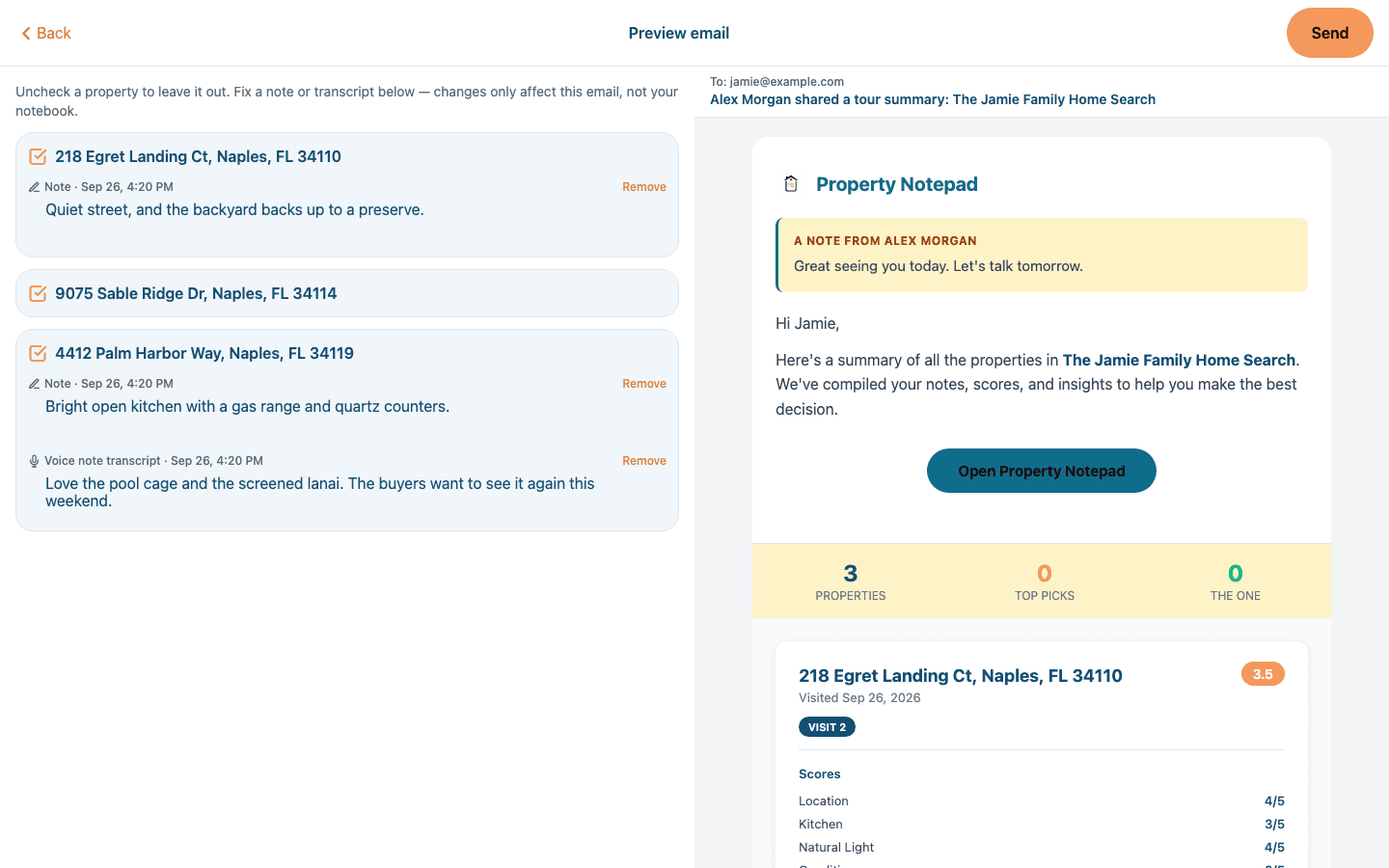This screenshot has height=868, width=1389.
Task: Click the Property Notepad heading text
Action: click(x=897, y=184)
